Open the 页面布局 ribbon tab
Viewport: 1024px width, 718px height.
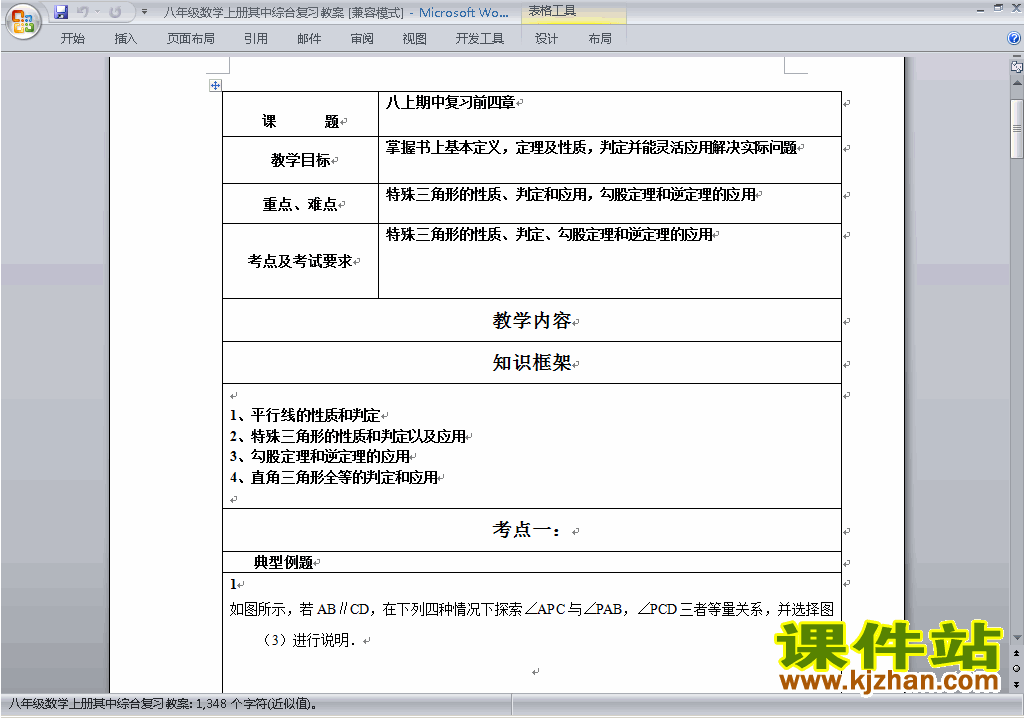click(x=191, y=39)
